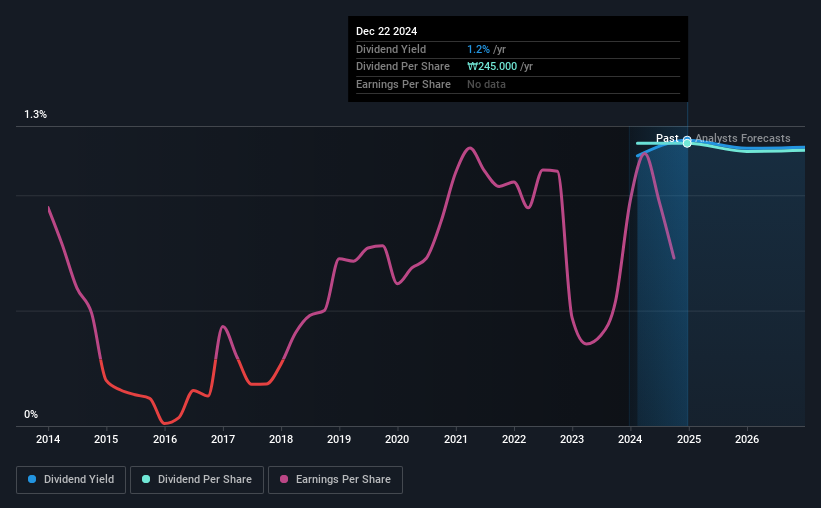
Task: Click the 0% y-axis label
Action: pos(31,414)
